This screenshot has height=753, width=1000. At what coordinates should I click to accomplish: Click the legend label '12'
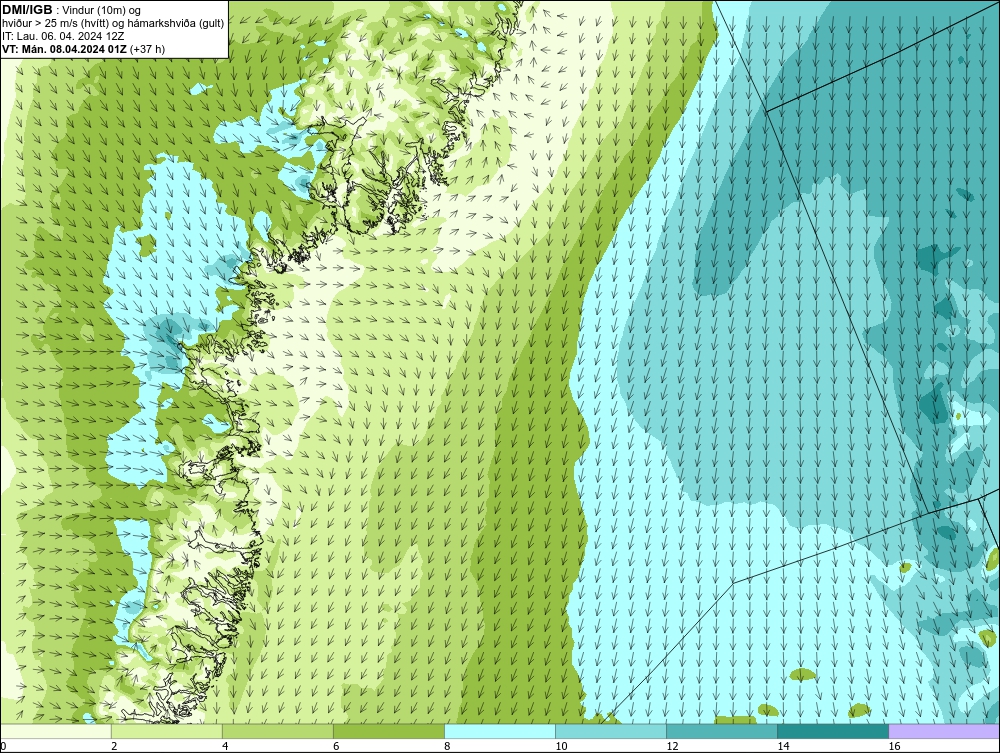[672, 746]
